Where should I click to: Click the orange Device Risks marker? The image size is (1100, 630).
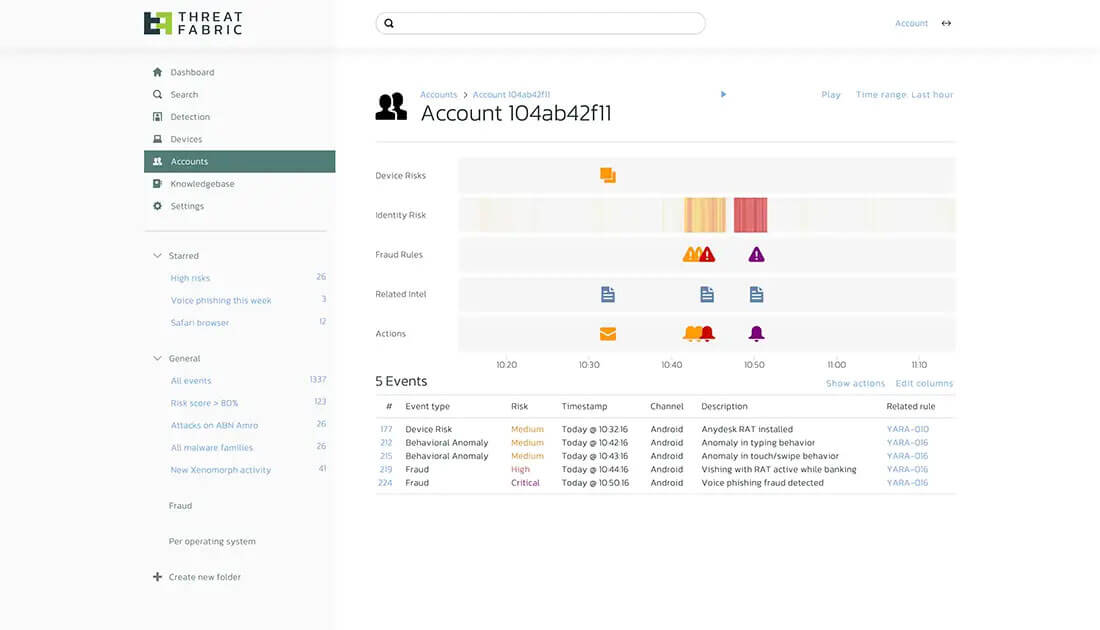pos(608,175)
